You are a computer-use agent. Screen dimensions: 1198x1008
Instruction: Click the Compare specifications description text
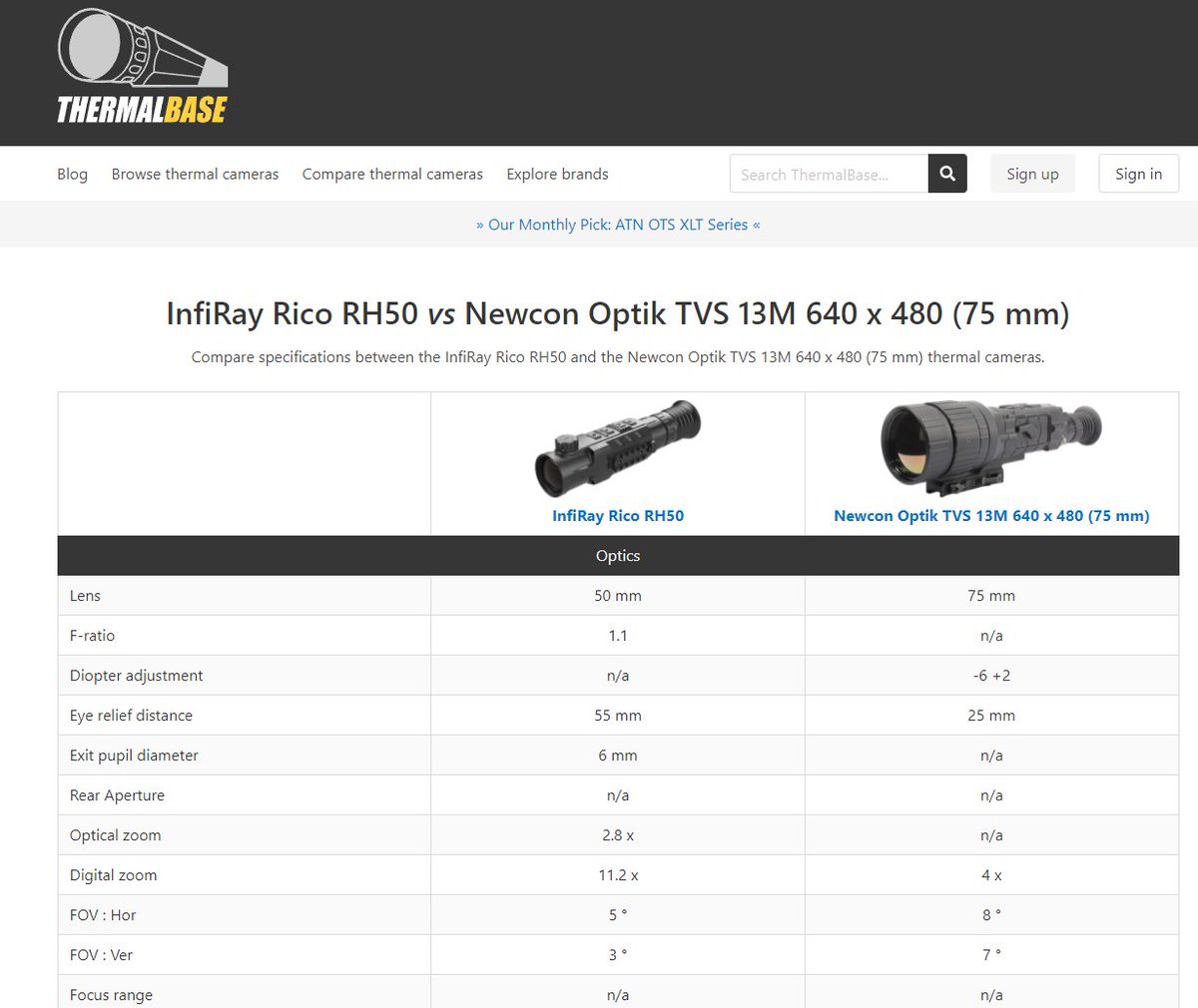(618, 356)
